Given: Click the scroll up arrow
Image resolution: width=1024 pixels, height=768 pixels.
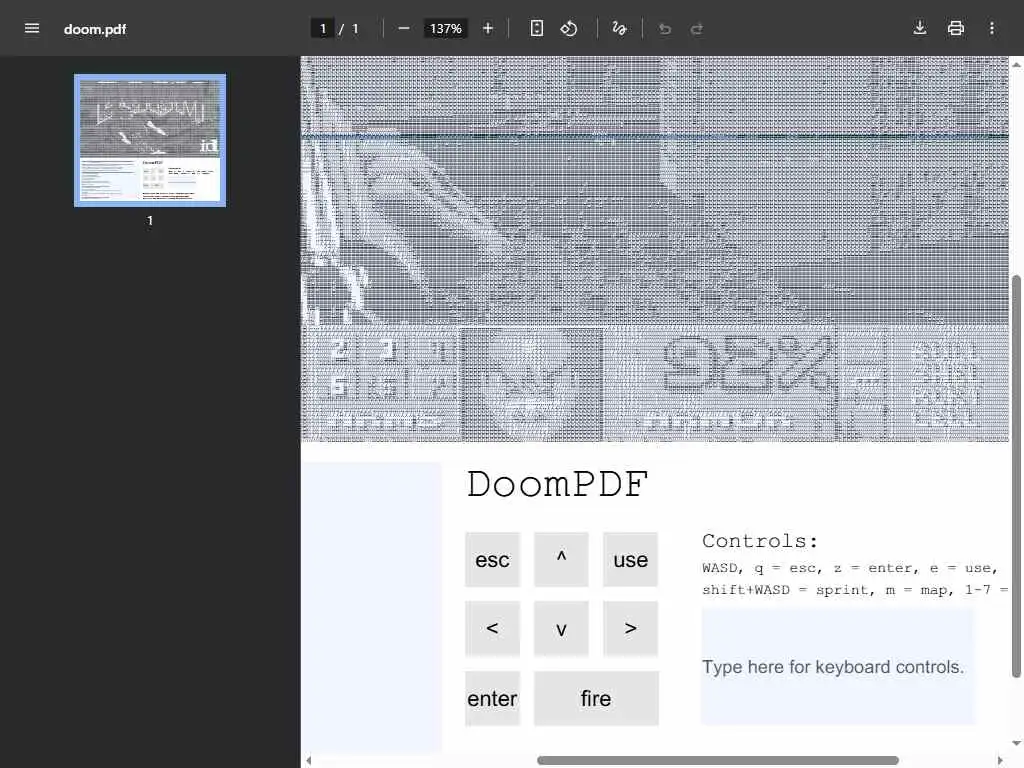Looking at the screenshot, I should pos(1016,64).
